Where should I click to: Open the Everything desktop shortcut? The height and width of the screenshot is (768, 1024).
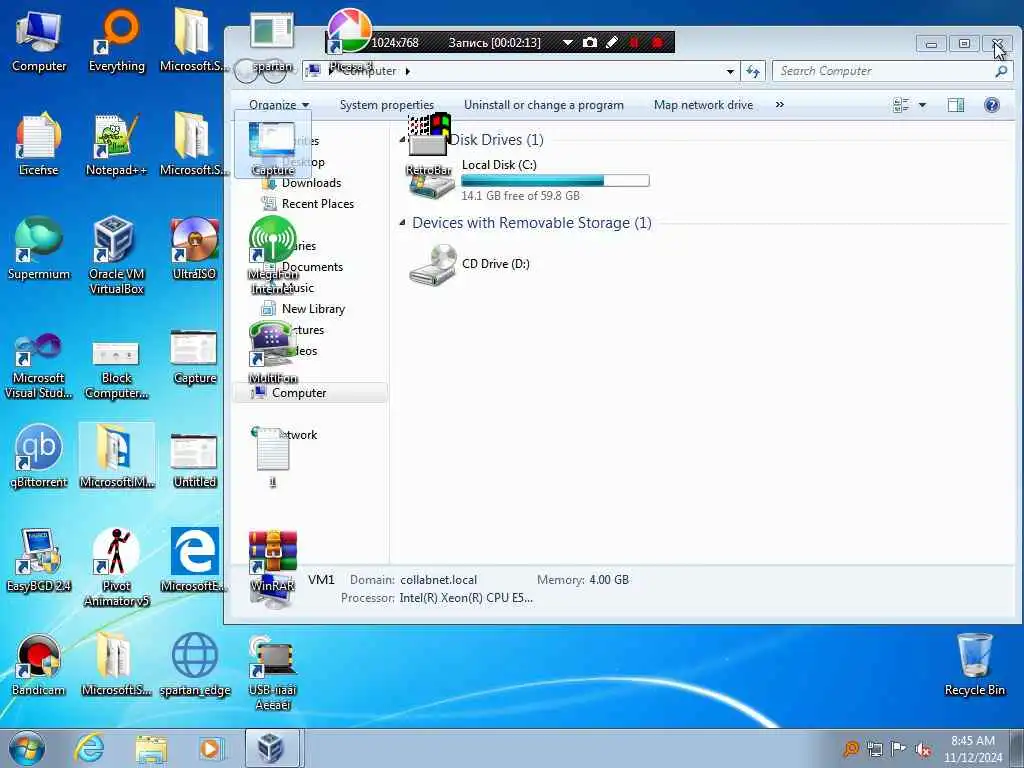coord(116,42)
